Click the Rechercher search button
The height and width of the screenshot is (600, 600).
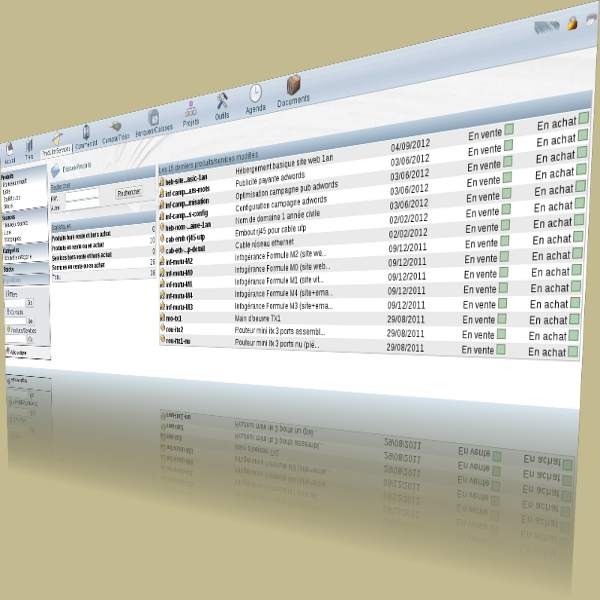[129, 192]
